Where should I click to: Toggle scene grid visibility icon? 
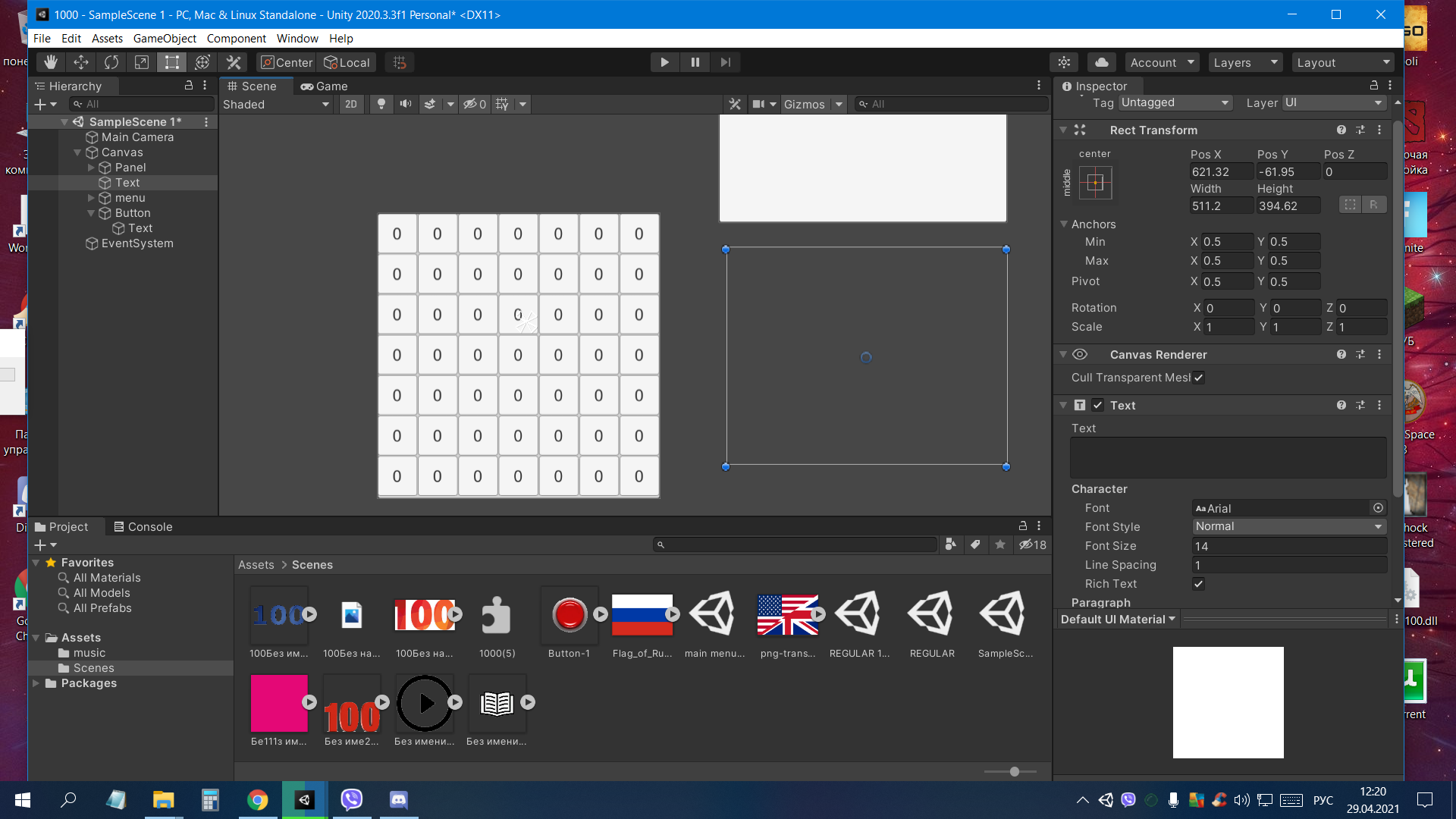coord(502,104)
